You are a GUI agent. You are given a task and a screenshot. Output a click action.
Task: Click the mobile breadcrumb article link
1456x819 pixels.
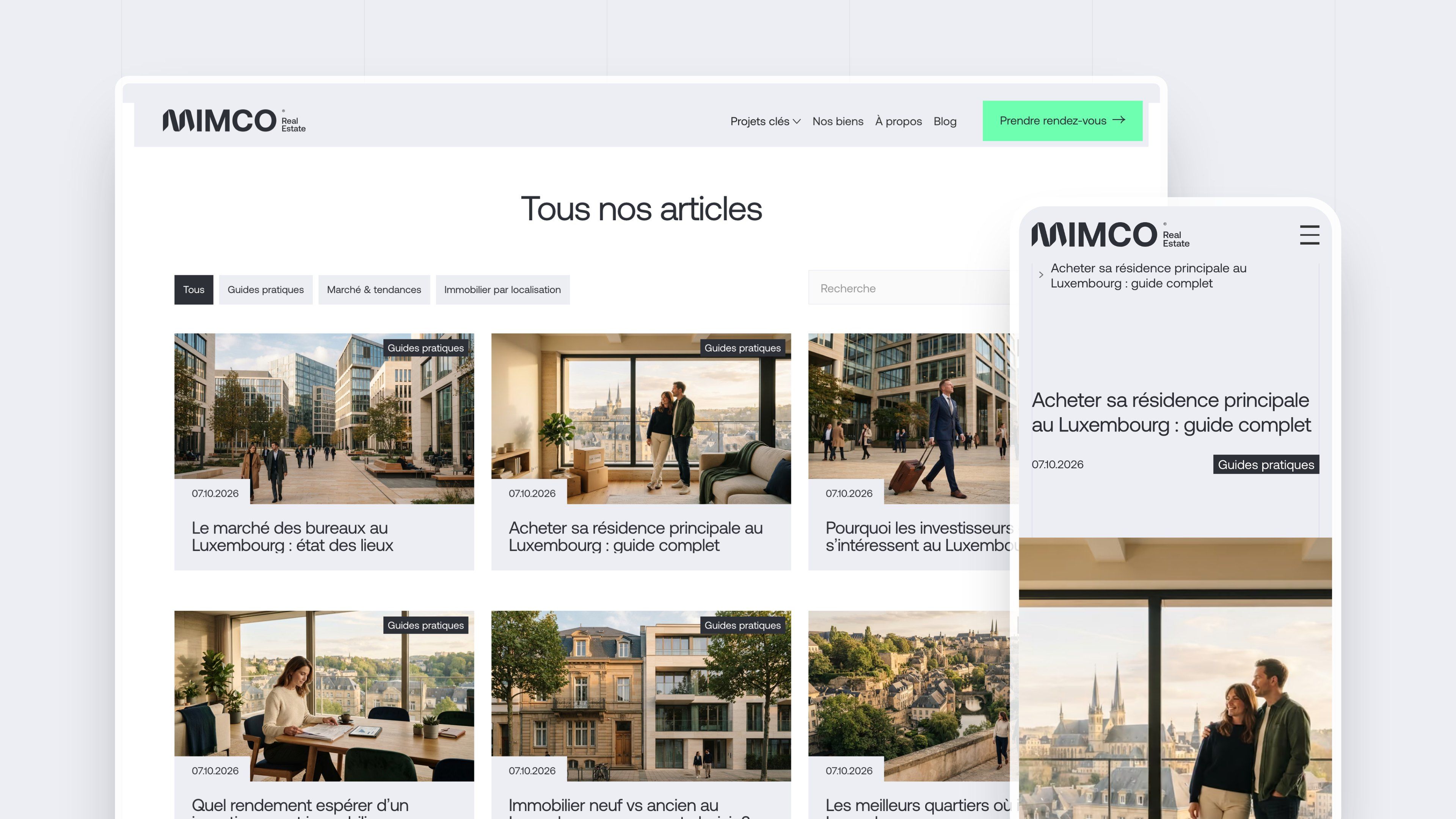tap(1148, 275)
